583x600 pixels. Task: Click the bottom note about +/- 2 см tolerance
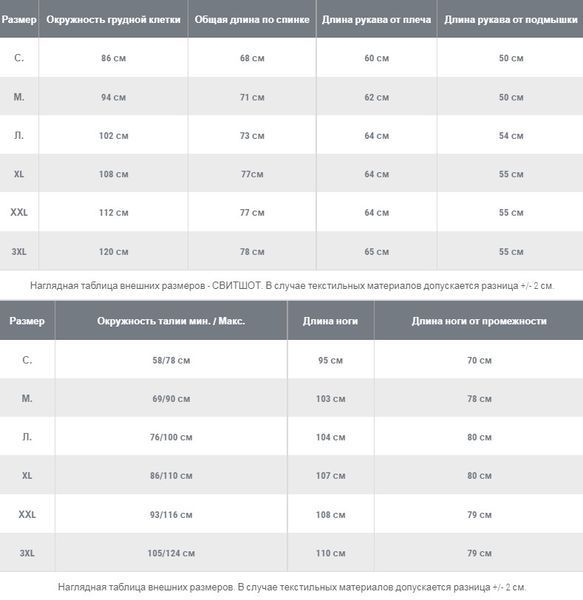292,587
